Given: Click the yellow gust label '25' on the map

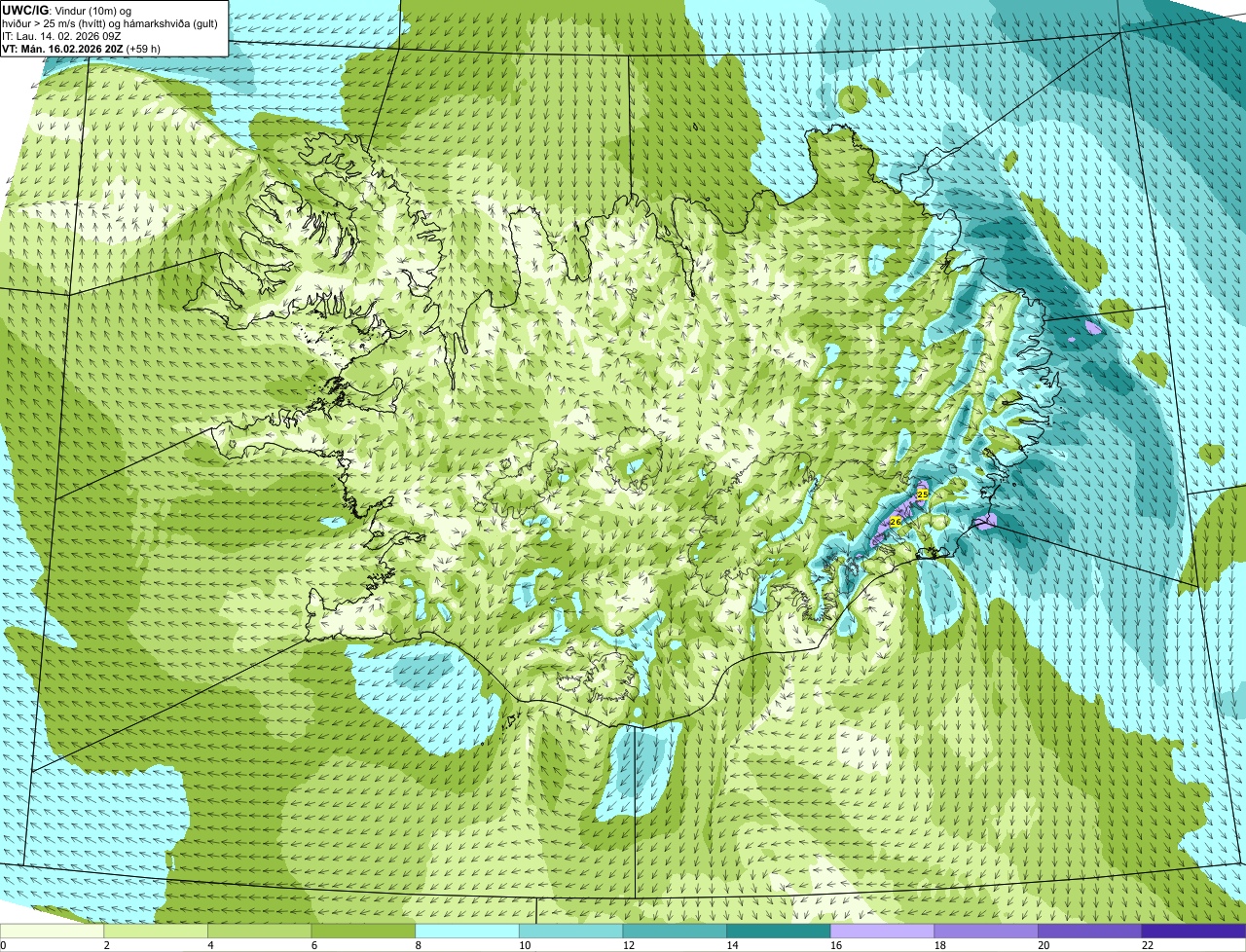Looking at the screenshot, I should (x=922, y=494).
